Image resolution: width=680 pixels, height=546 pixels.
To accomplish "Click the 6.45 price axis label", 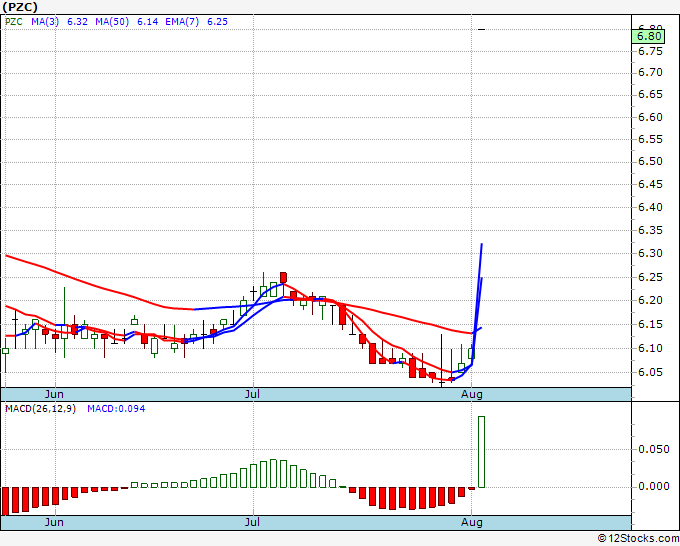I will [650, 184].
